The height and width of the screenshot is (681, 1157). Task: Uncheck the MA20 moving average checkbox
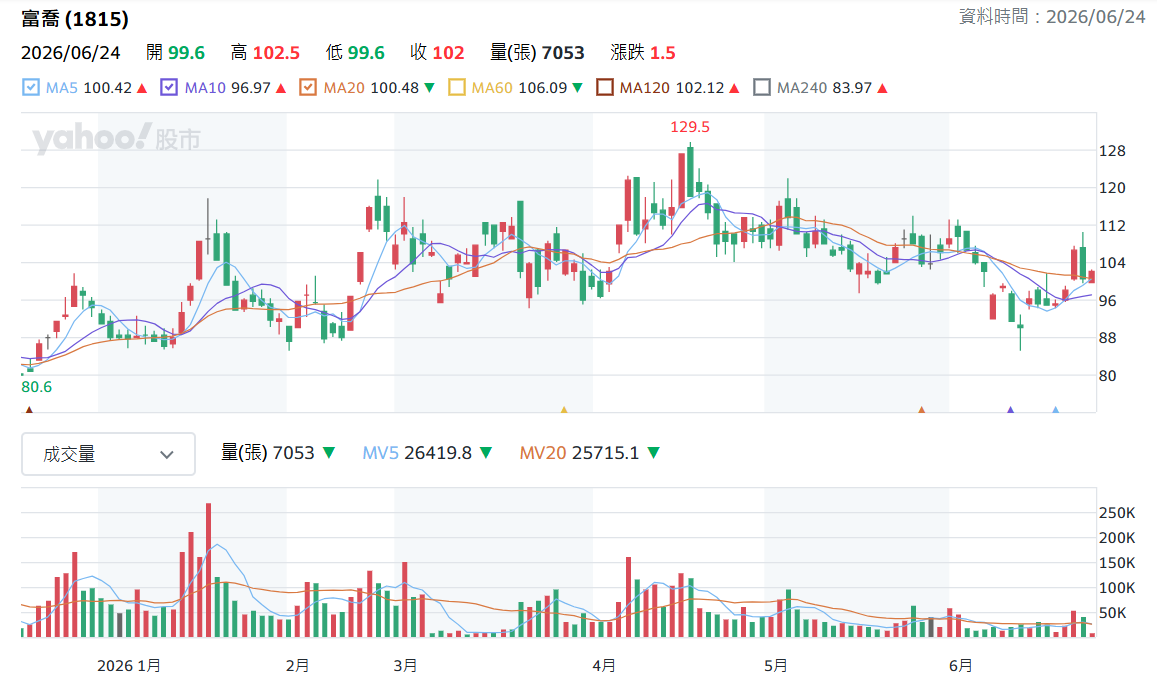(x=308, y=88)
